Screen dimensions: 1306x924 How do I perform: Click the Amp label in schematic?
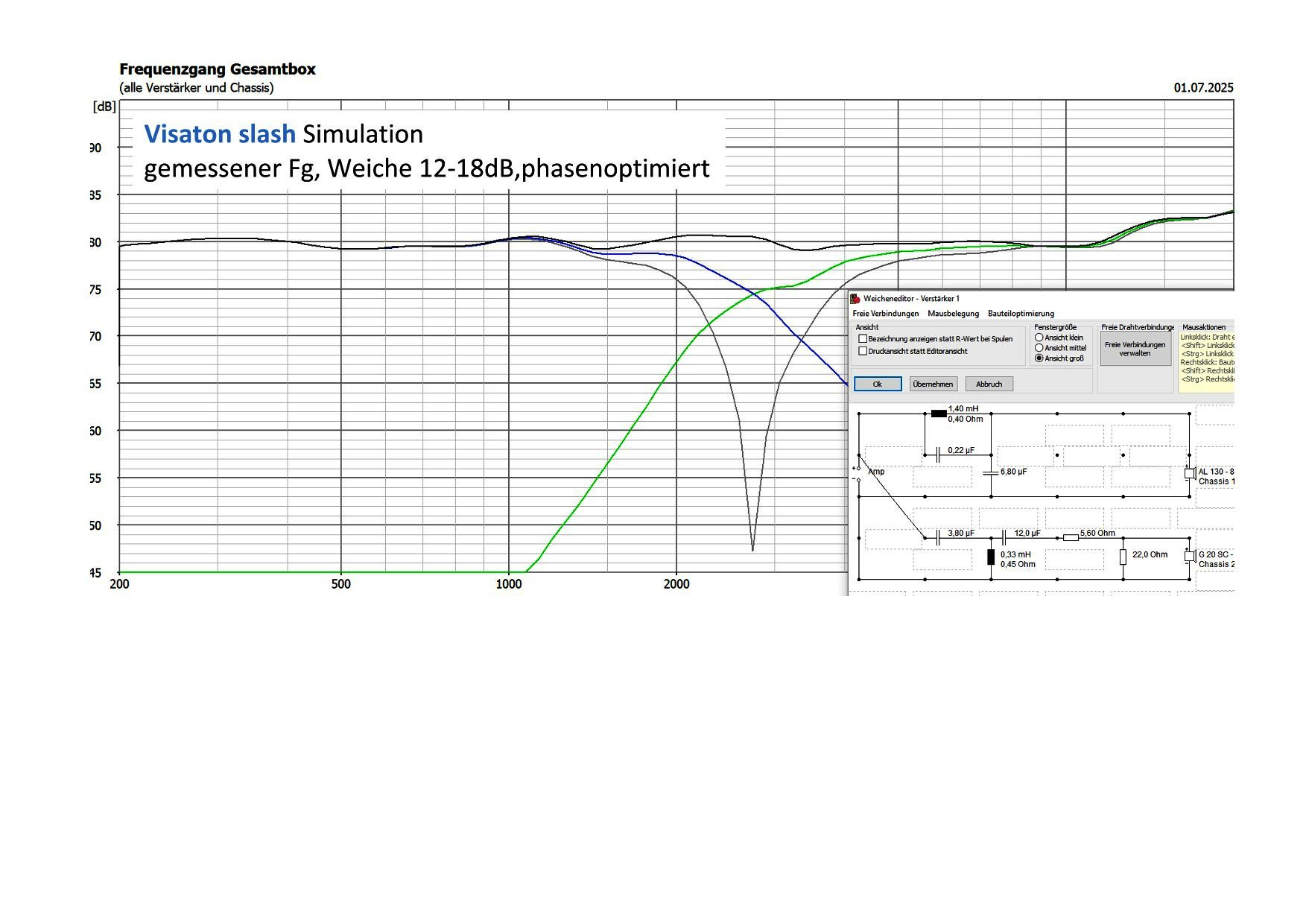click(876, 471)
